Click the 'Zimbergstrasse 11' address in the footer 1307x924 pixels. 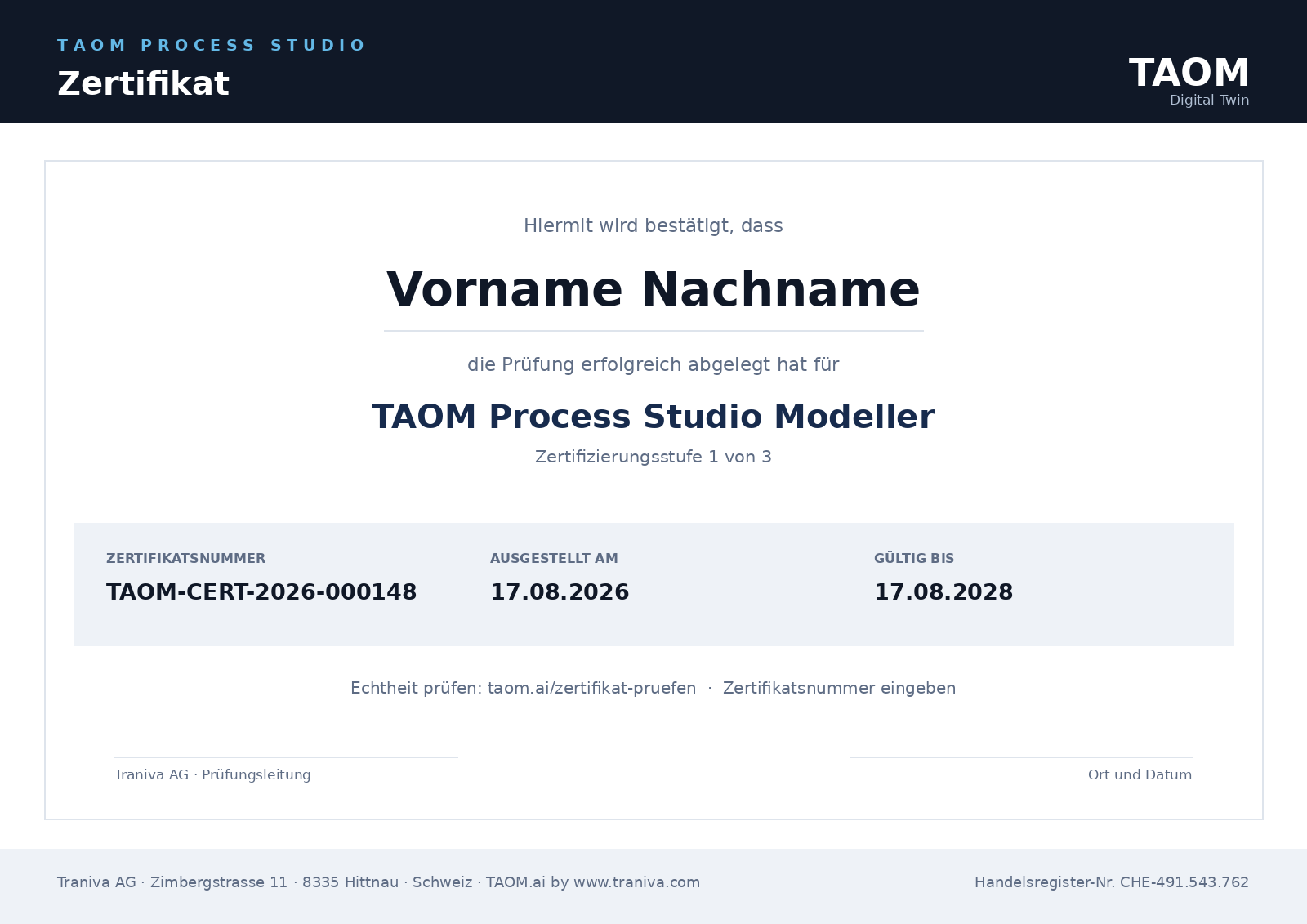219,882
